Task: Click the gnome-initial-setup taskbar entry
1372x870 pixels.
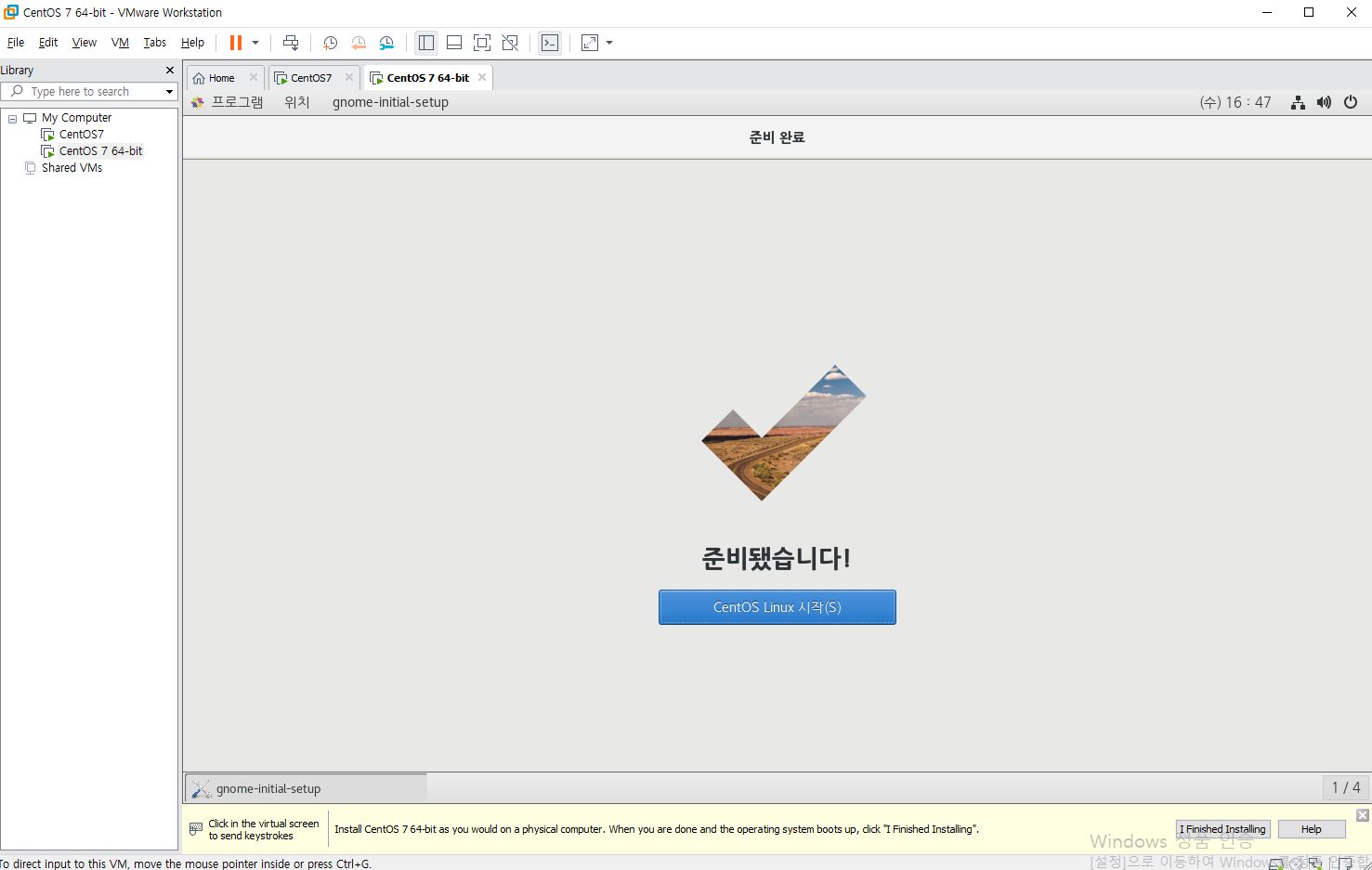Action: click(x=306, y=788)
